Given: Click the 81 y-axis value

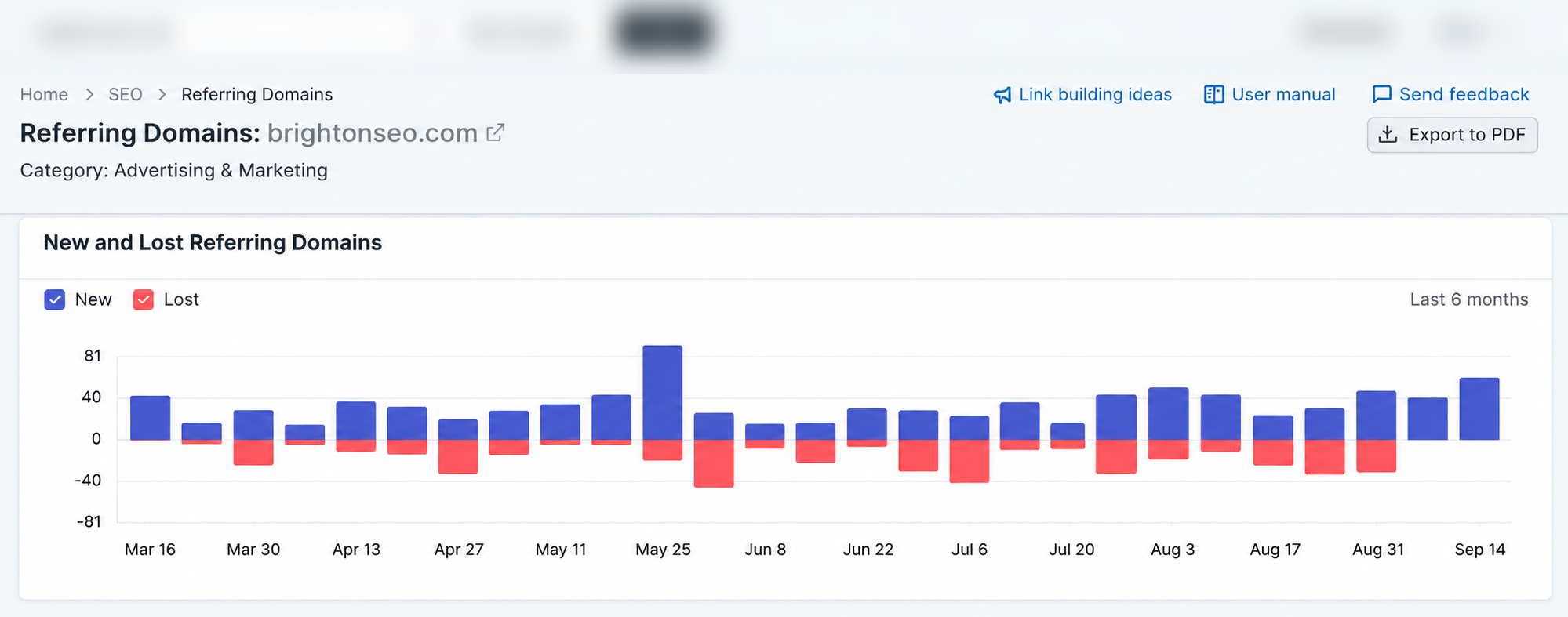Looking at the screenshot, I should coord(93,356).
